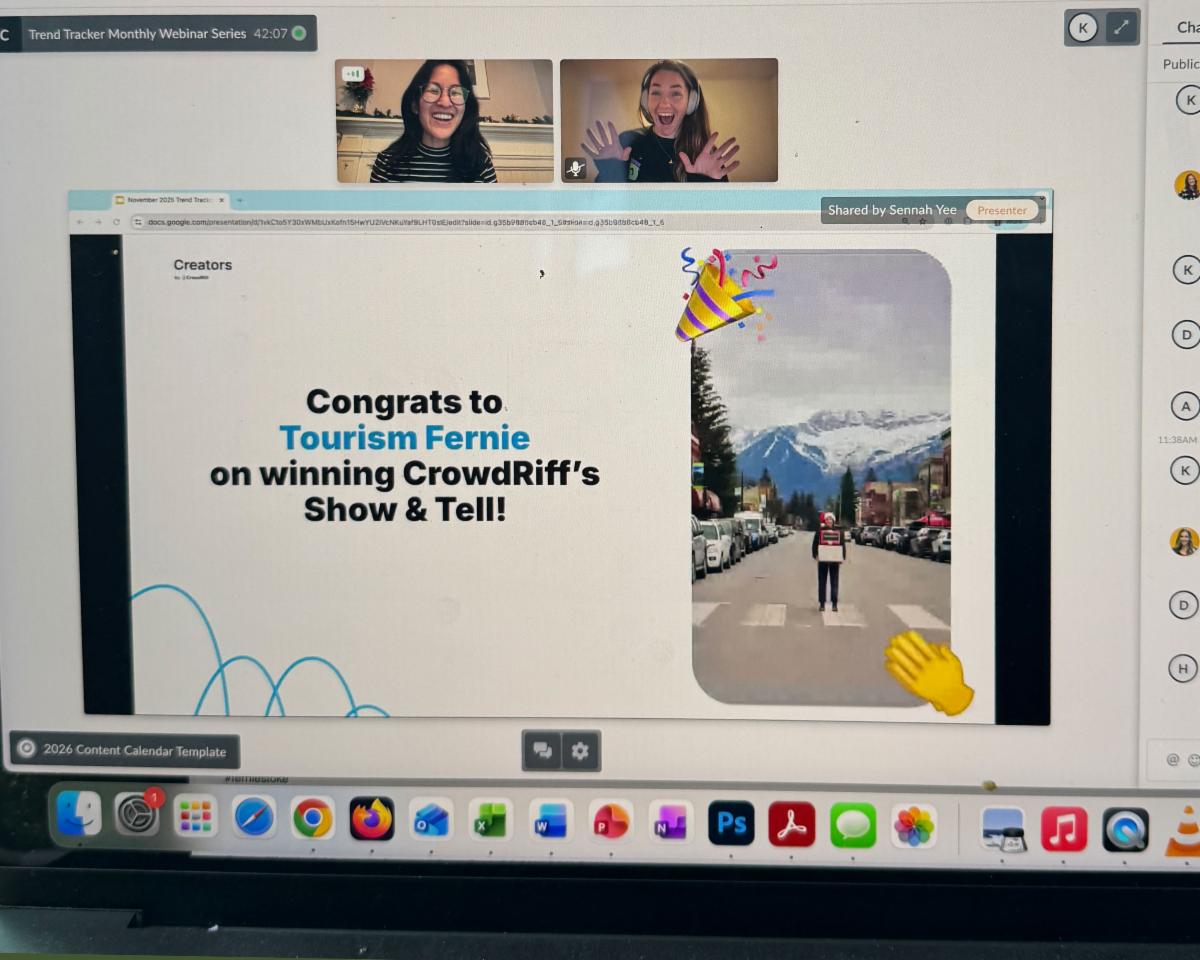Click the Creators logo on the slide
The height and width of the screenshot is (960, 1200).
(x=202, y=268)
